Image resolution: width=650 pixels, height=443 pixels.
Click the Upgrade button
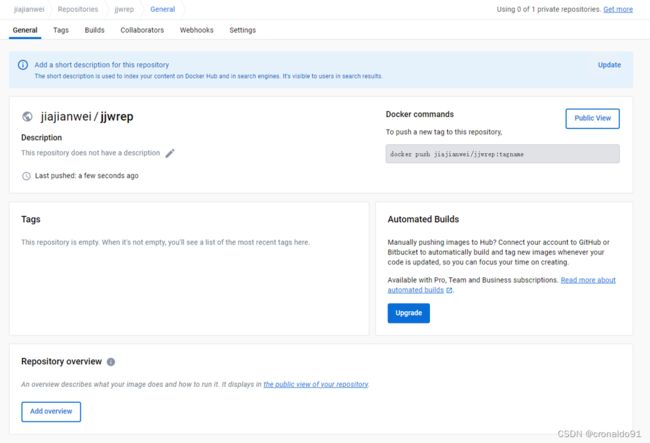pyautogui.click(x=409, y=313)
